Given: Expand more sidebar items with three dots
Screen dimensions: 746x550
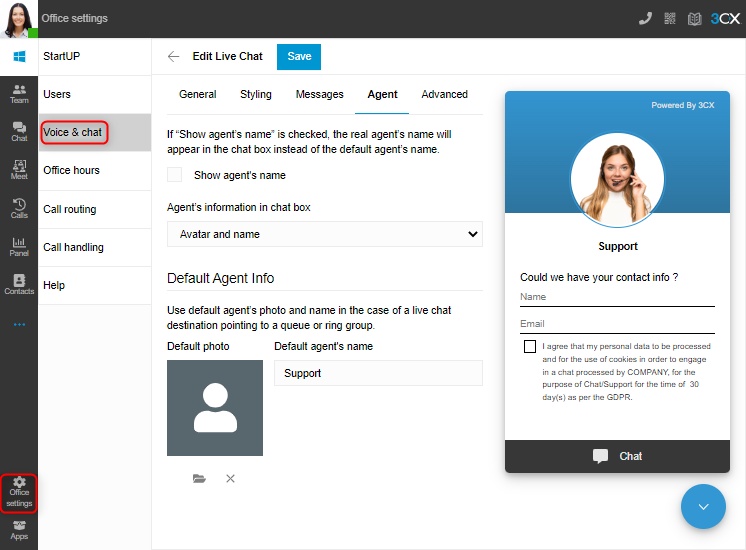Looking at the screenshot, I should pyautogui.click(x=19, y=325).
